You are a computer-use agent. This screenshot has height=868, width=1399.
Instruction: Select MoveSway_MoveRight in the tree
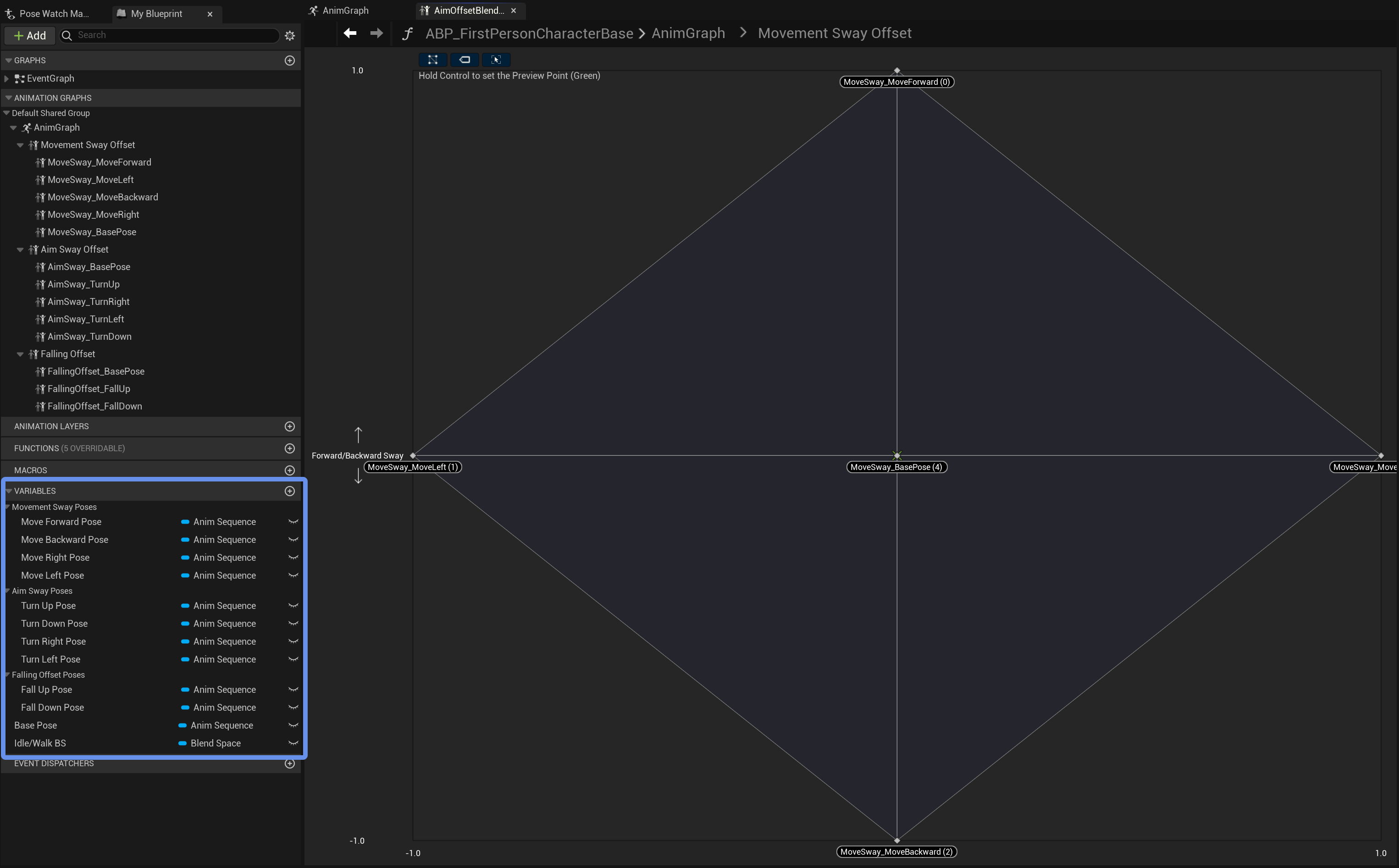tap(93, 215)
